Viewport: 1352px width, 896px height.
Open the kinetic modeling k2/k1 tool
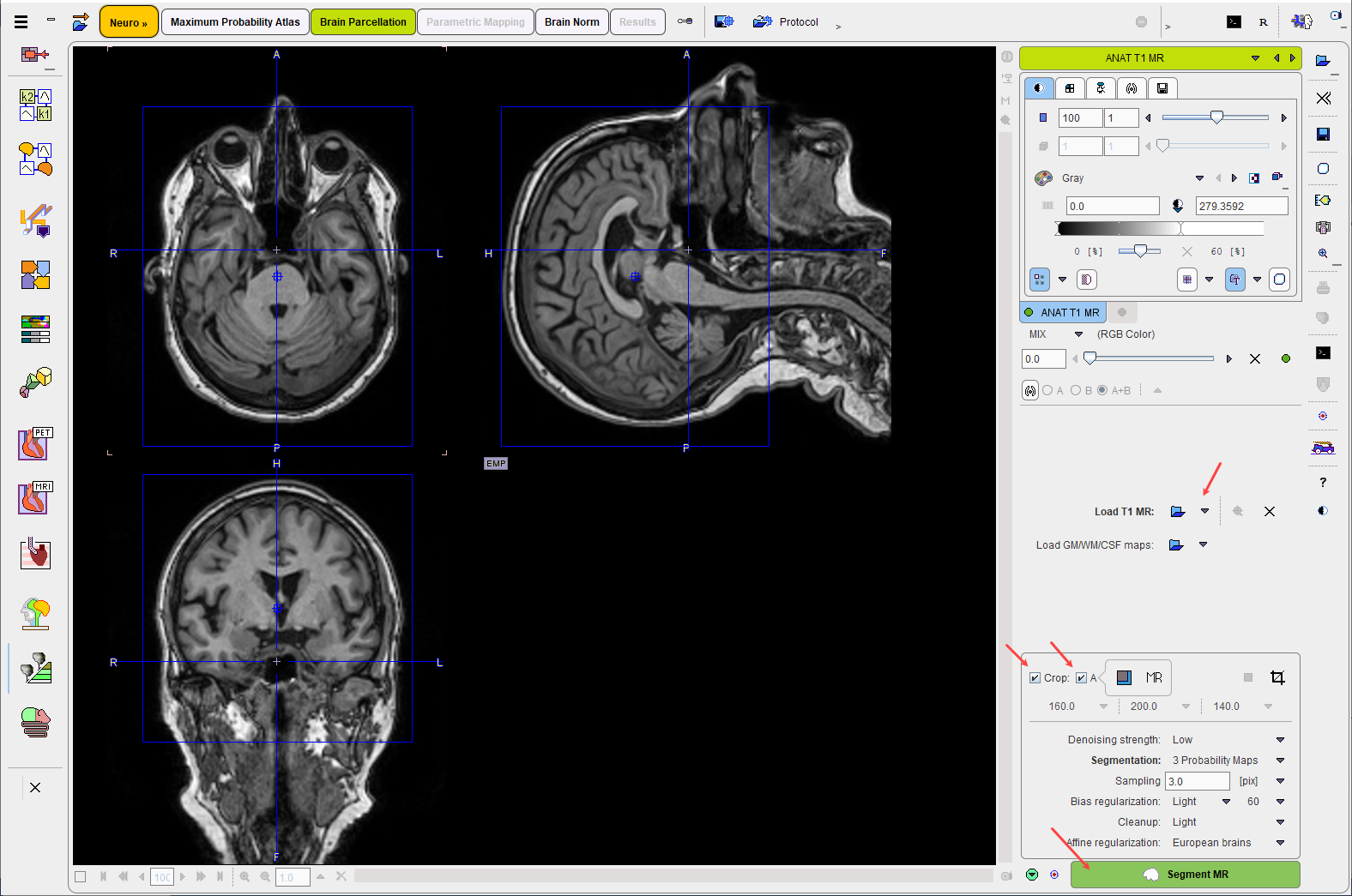35,105
